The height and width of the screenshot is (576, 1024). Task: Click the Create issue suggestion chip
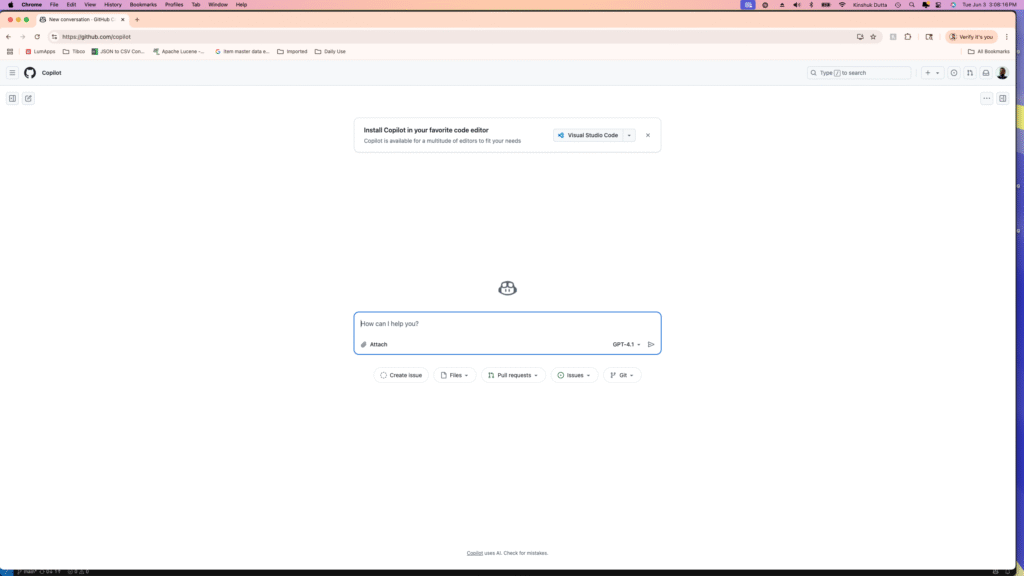pyautogui.click(x=401, y=376)
